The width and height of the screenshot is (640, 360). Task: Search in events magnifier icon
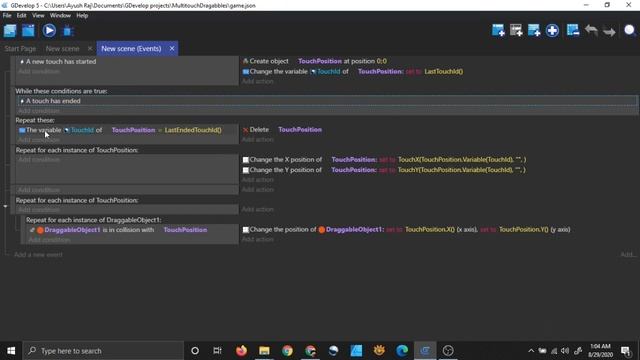pos(630,30)
